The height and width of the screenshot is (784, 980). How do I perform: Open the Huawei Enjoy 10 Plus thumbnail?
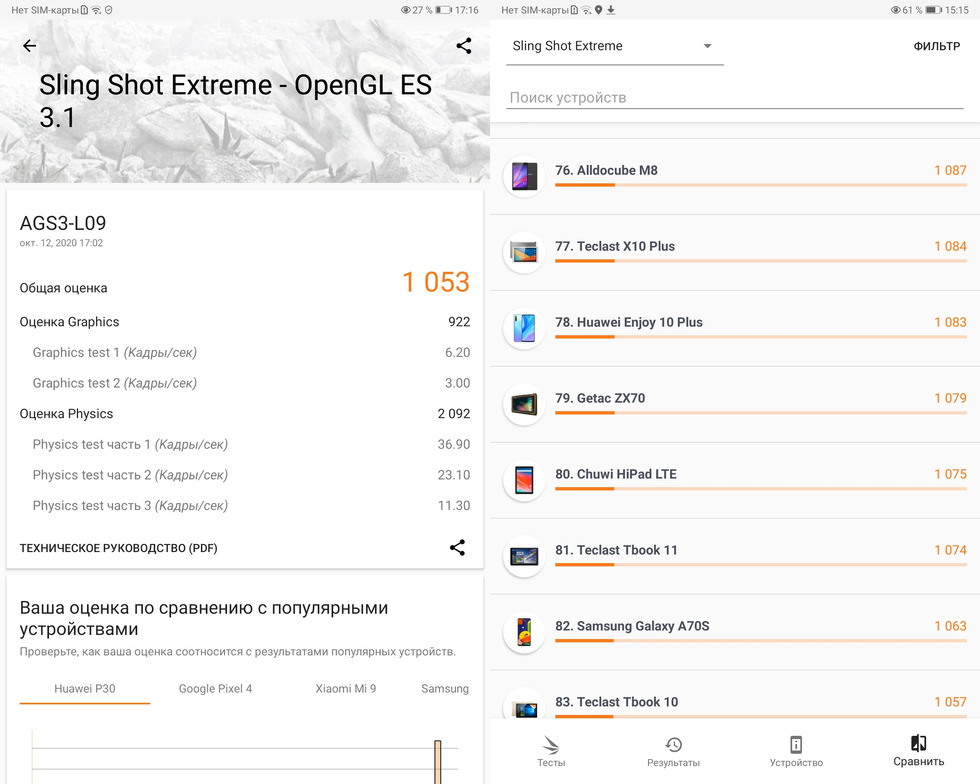[524, 328]
